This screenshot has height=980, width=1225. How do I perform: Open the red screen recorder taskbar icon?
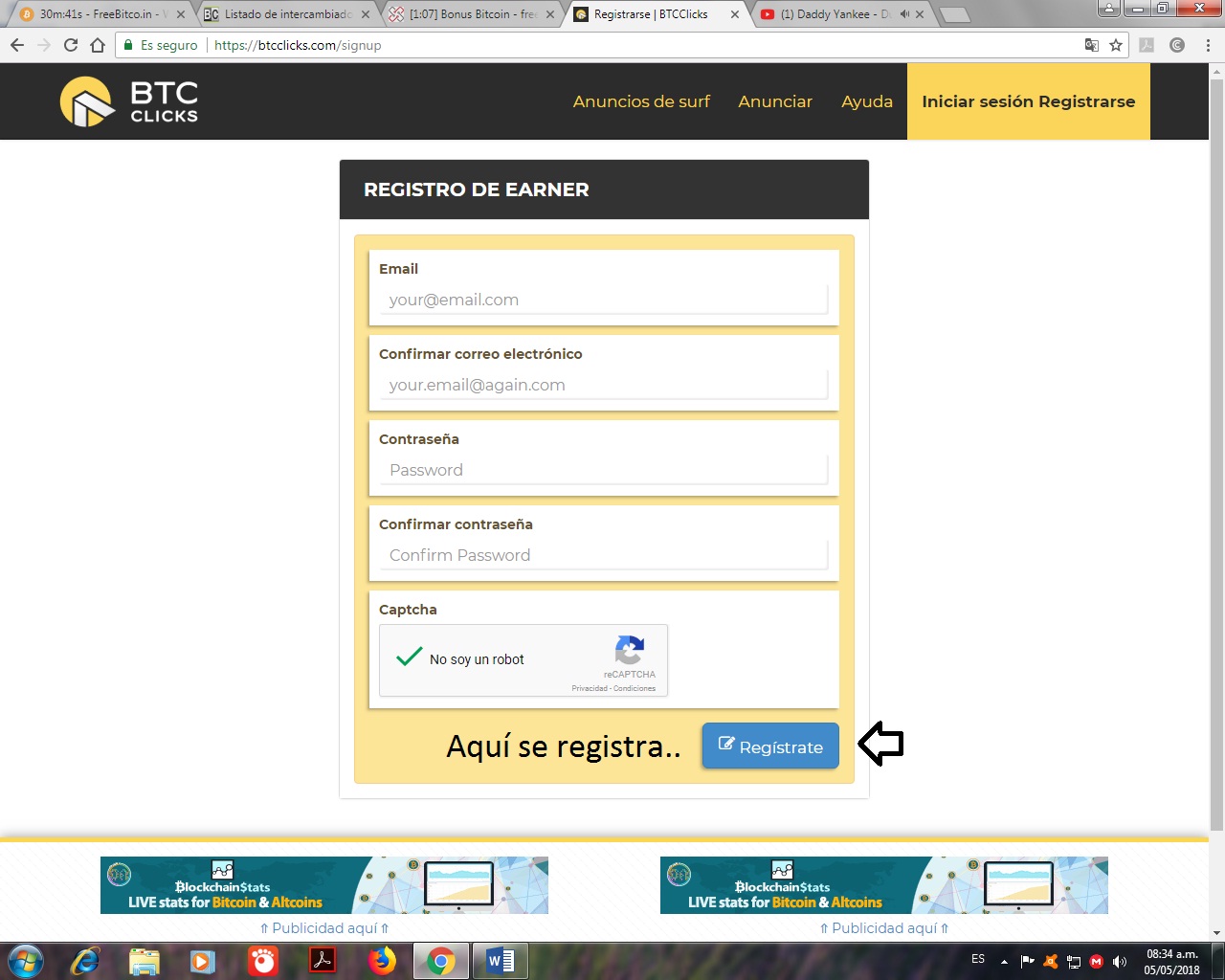pos(262,961)
